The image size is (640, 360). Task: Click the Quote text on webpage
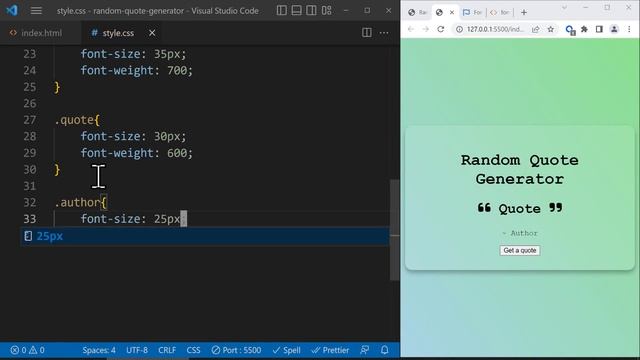click(520, 209)
